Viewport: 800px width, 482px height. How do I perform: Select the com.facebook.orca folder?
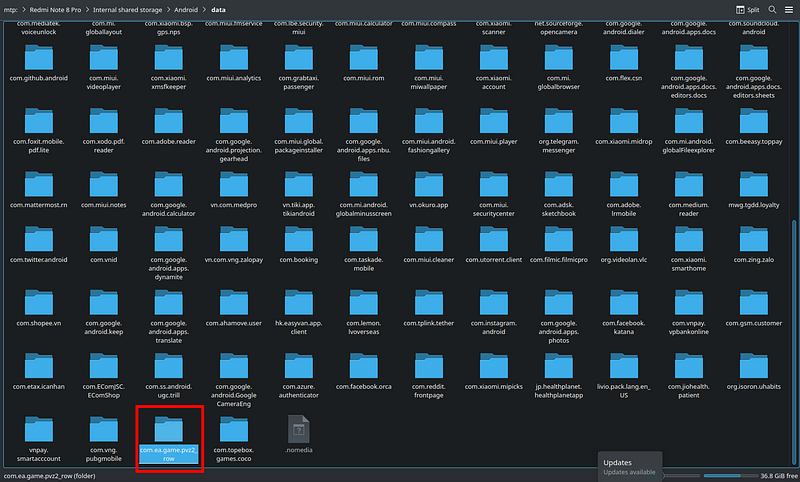coord(364,372)
